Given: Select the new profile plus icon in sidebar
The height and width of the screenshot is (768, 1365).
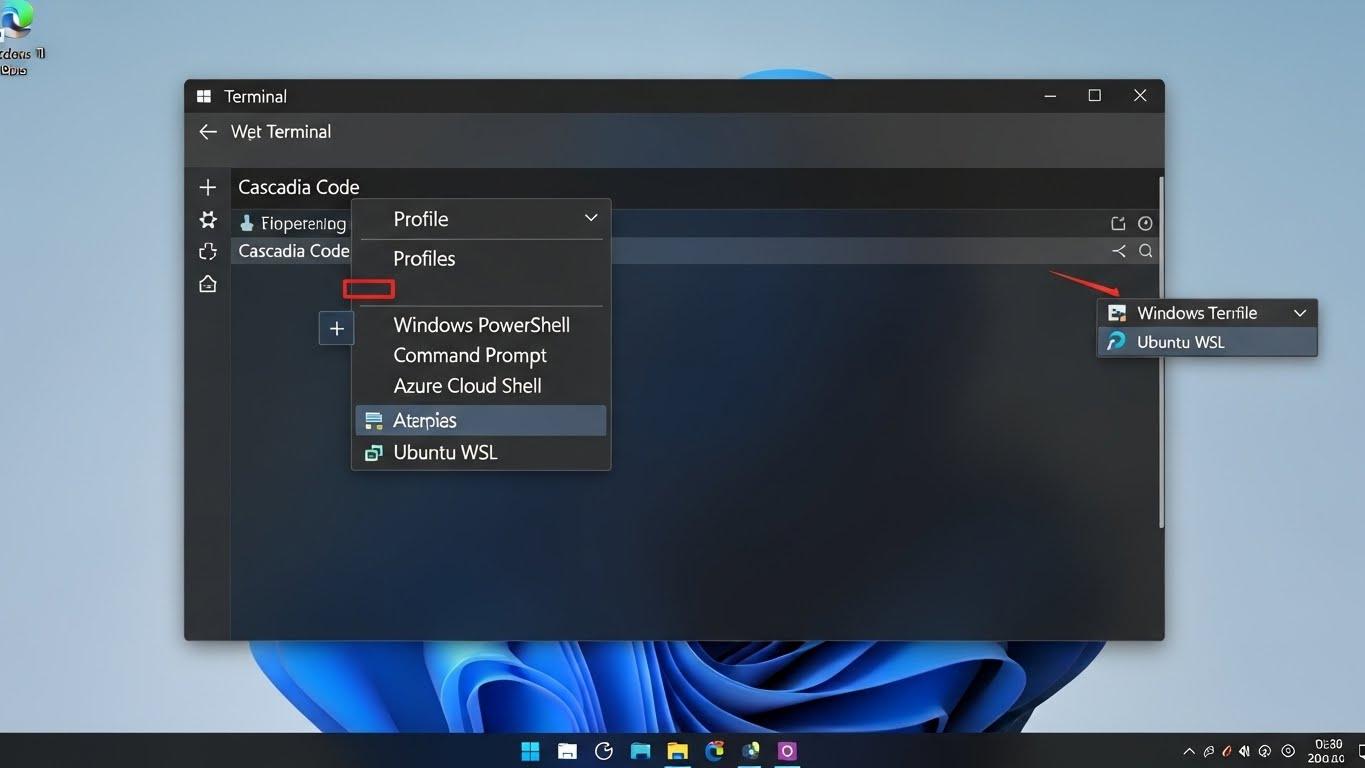Looking at the screenshot, I should [207, 187].
